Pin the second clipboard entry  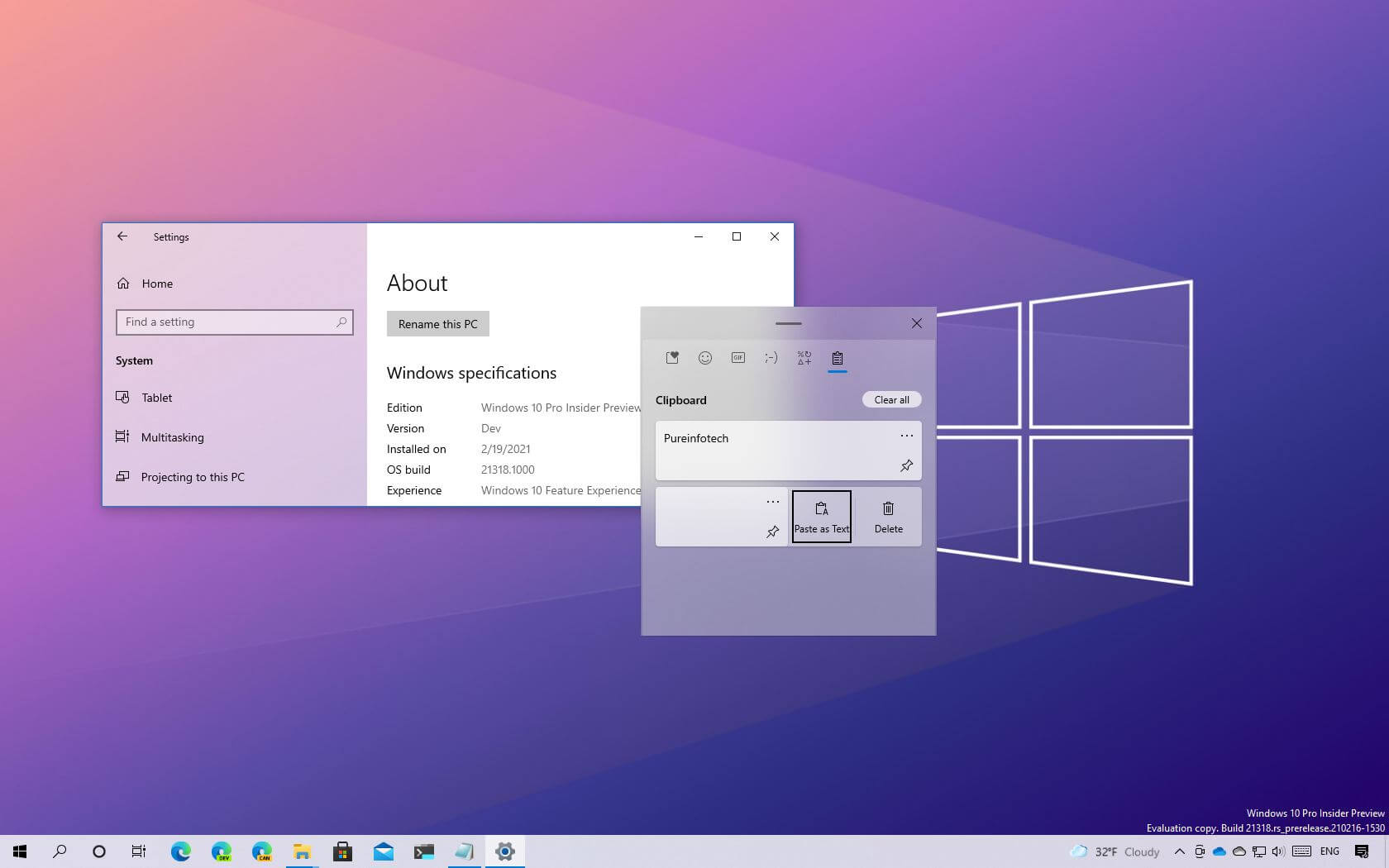pyautogui.click(x=772, y=532)
